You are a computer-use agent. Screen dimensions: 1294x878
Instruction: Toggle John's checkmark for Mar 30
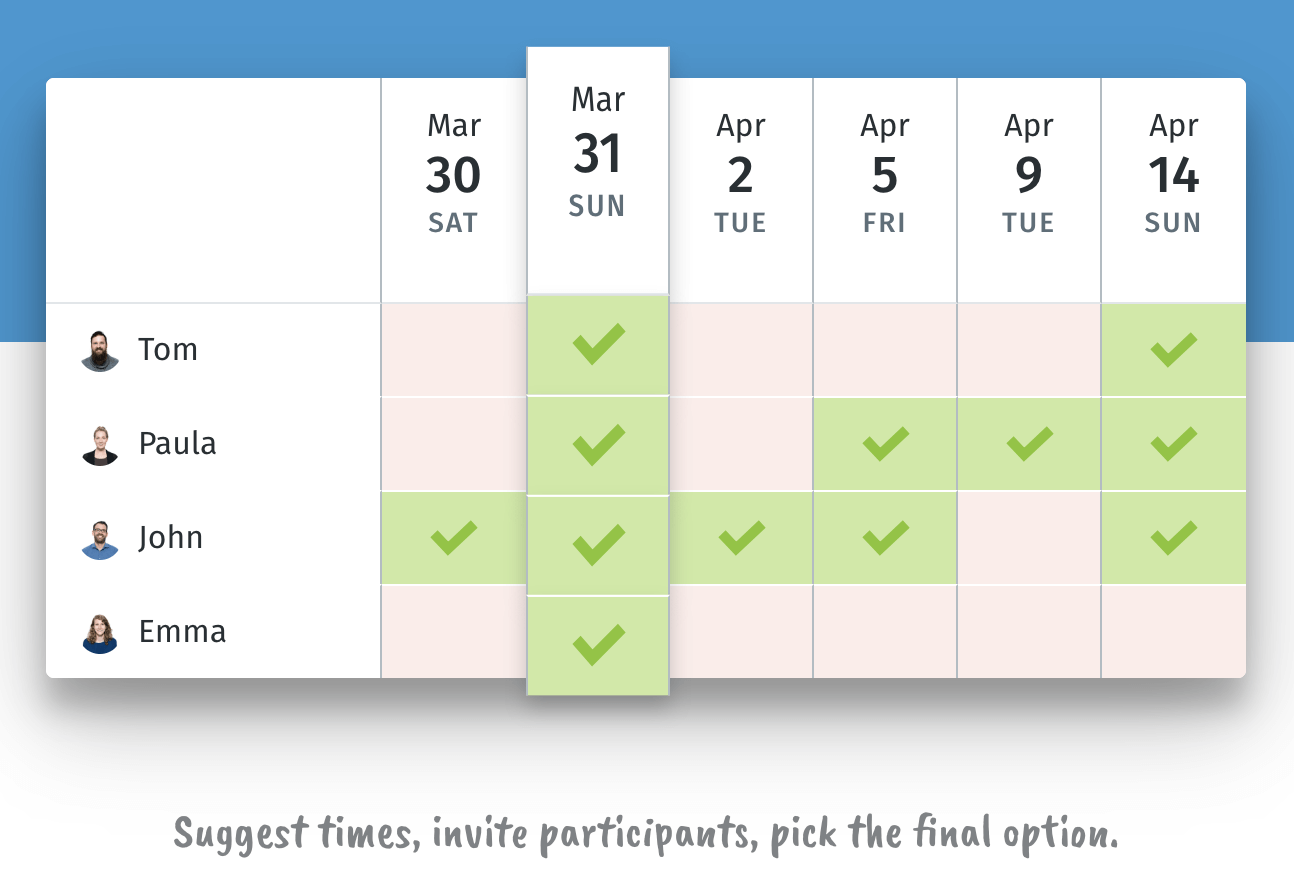tap(453, 538)
